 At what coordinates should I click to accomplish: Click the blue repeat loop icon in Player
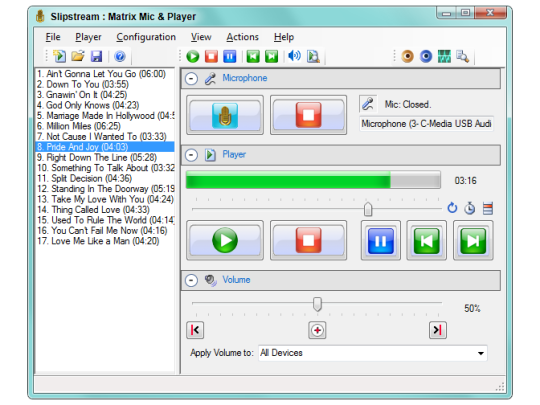(x=452, y=208)
